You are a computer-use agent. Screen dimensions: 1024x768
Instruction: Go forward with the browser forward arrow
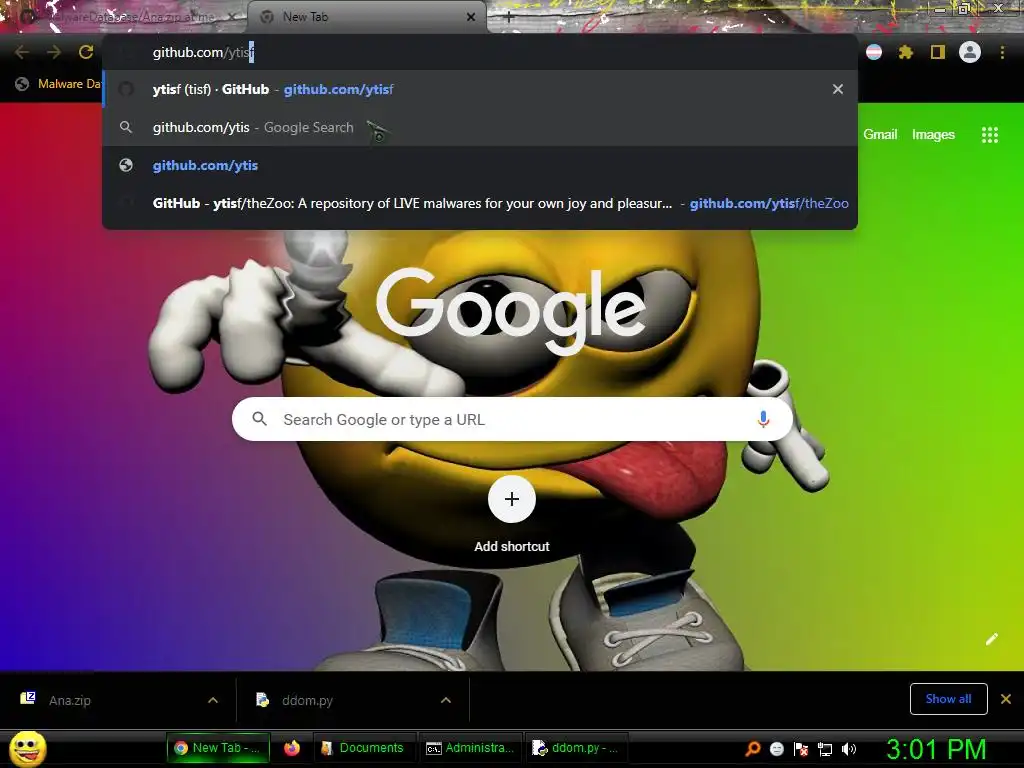[x=54, y=52]
